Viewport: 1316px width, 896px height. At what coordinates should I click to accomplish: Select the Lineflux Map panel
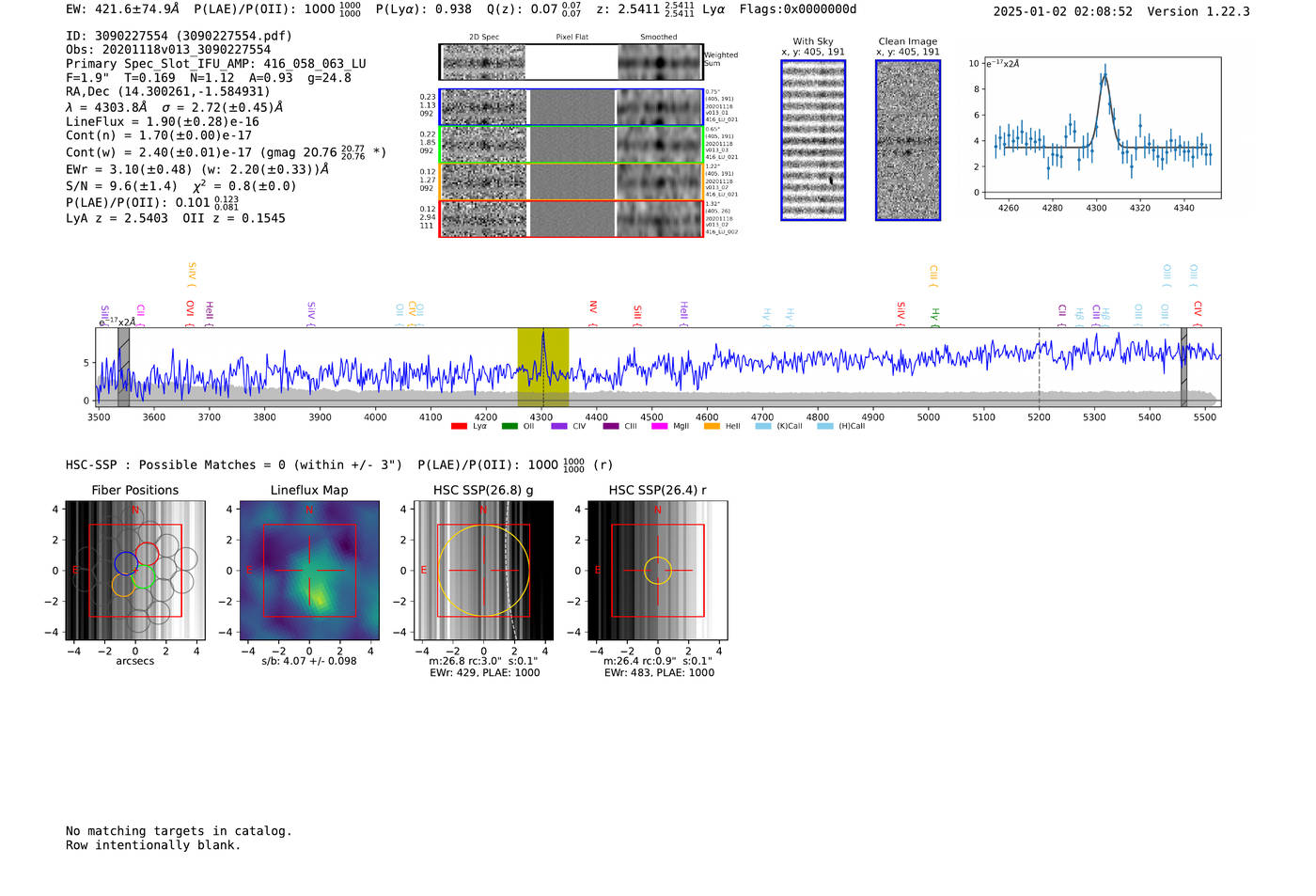click(x=309, y=571)
